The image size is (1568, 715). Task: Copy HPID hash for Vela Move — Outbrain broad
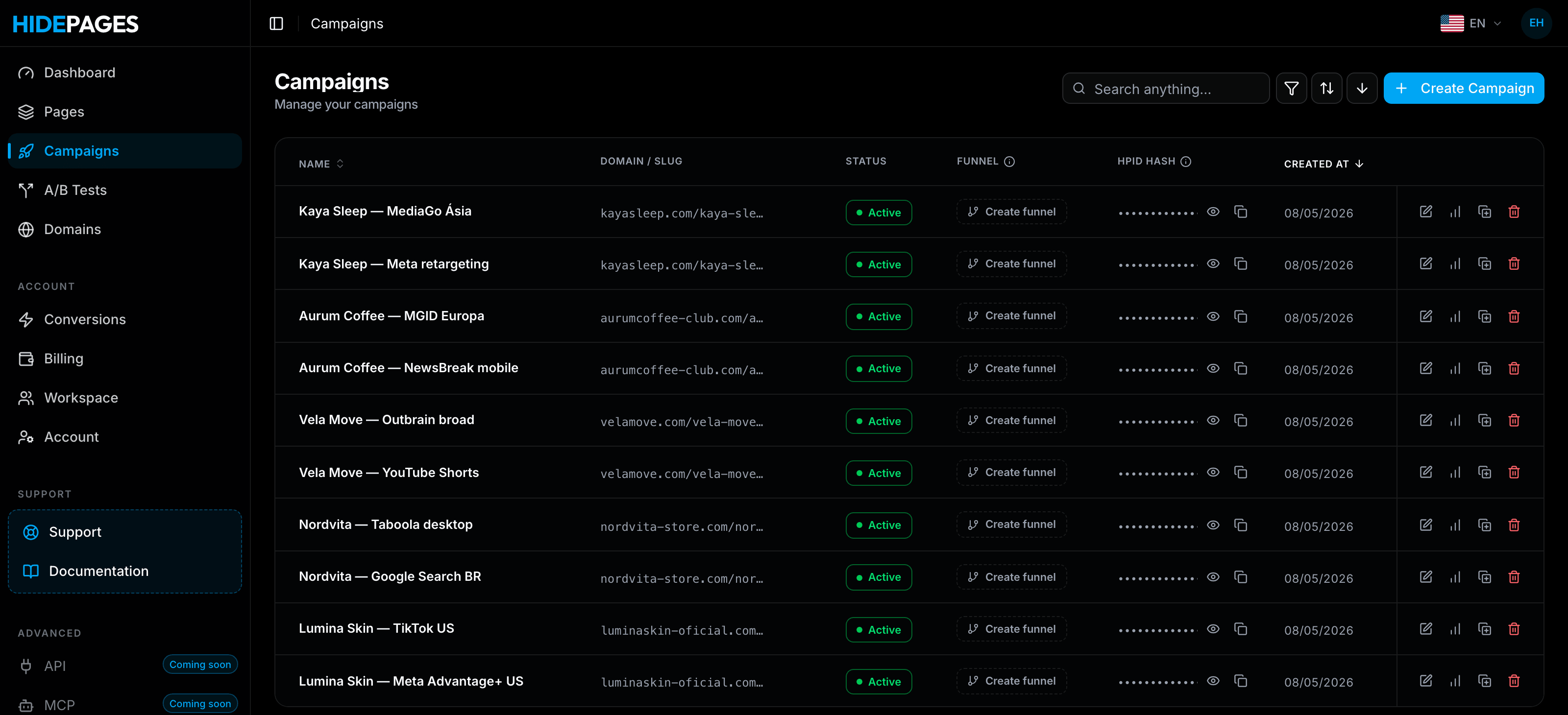1241,421
